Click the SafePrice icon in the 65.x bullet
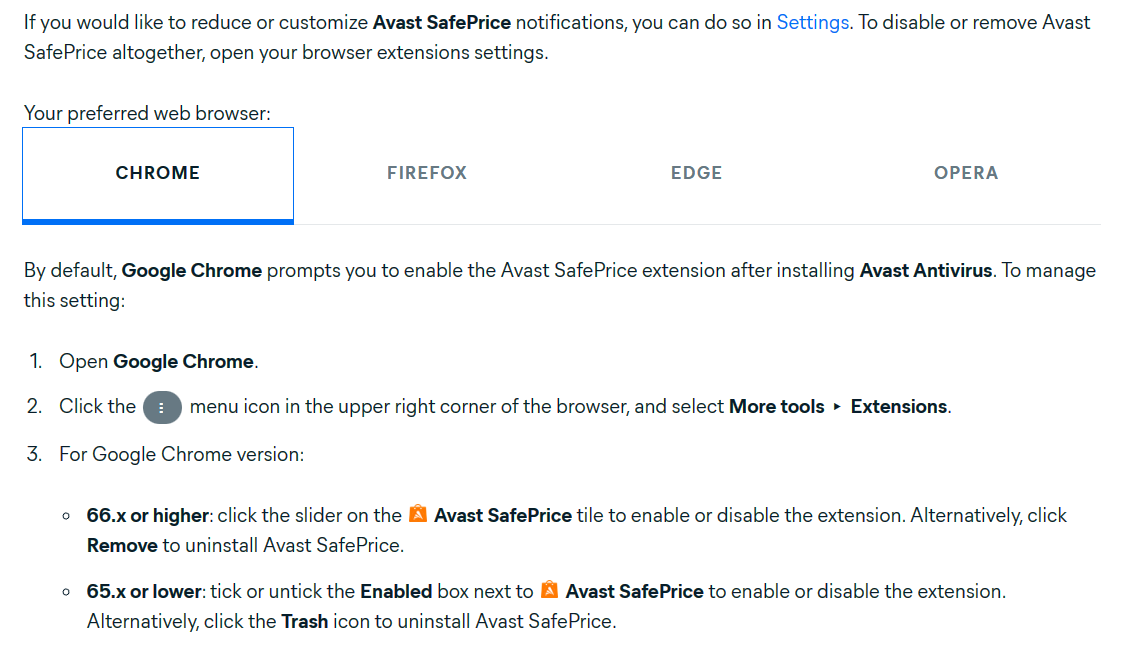The height and width of the screenshot is (670, 1122). (x=549, y=591)
